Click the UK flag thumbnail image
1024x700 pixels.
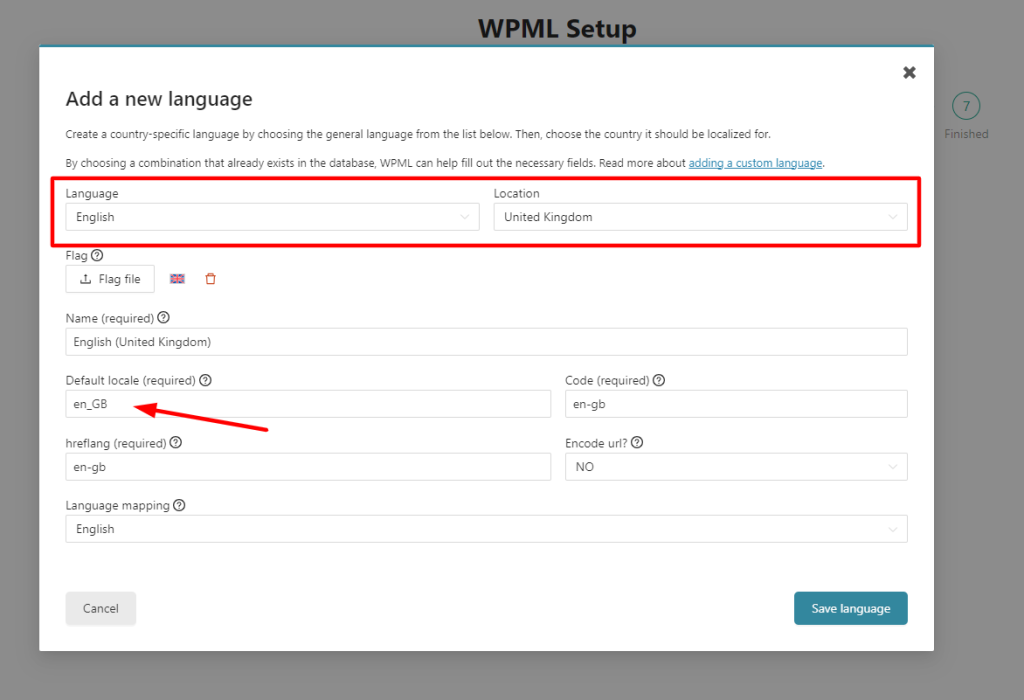pyautogui.click(x=177, y=279)
